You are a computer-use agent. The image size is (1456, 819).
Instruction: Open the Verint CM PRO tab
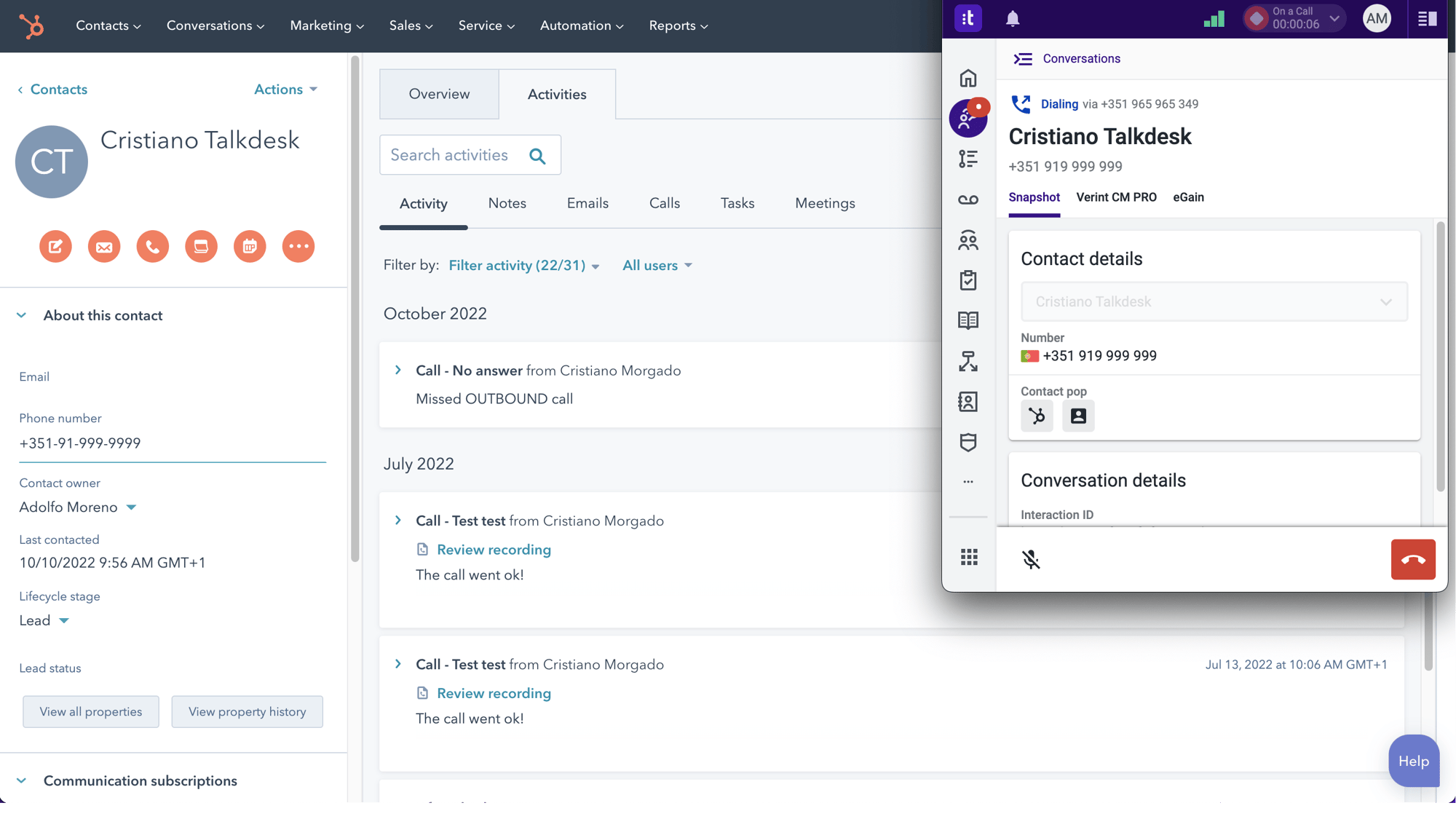[x=1116, y=197]
